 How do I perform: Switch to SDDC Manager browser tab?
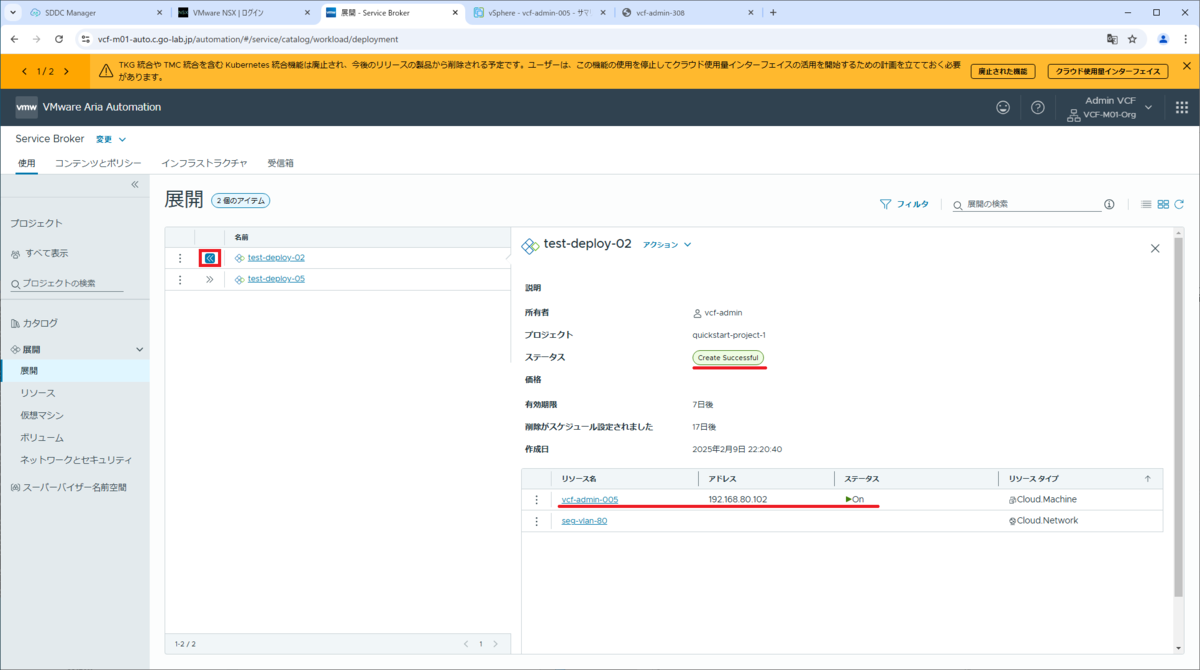[x=97, y=13]
